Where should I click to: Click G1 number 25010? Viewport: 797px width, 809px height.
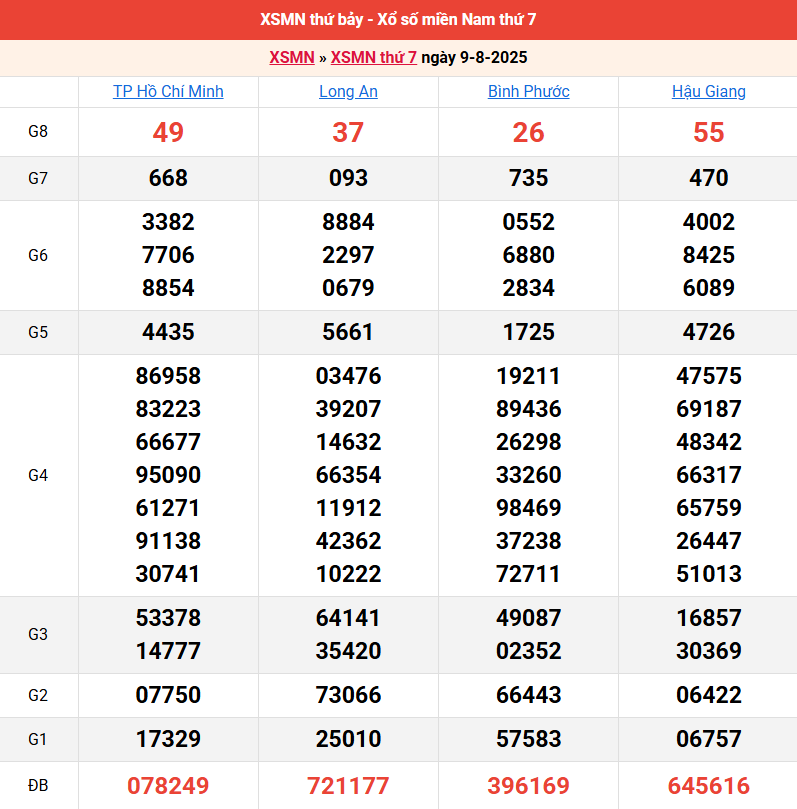pyautogui.click(x=348, y=738)
